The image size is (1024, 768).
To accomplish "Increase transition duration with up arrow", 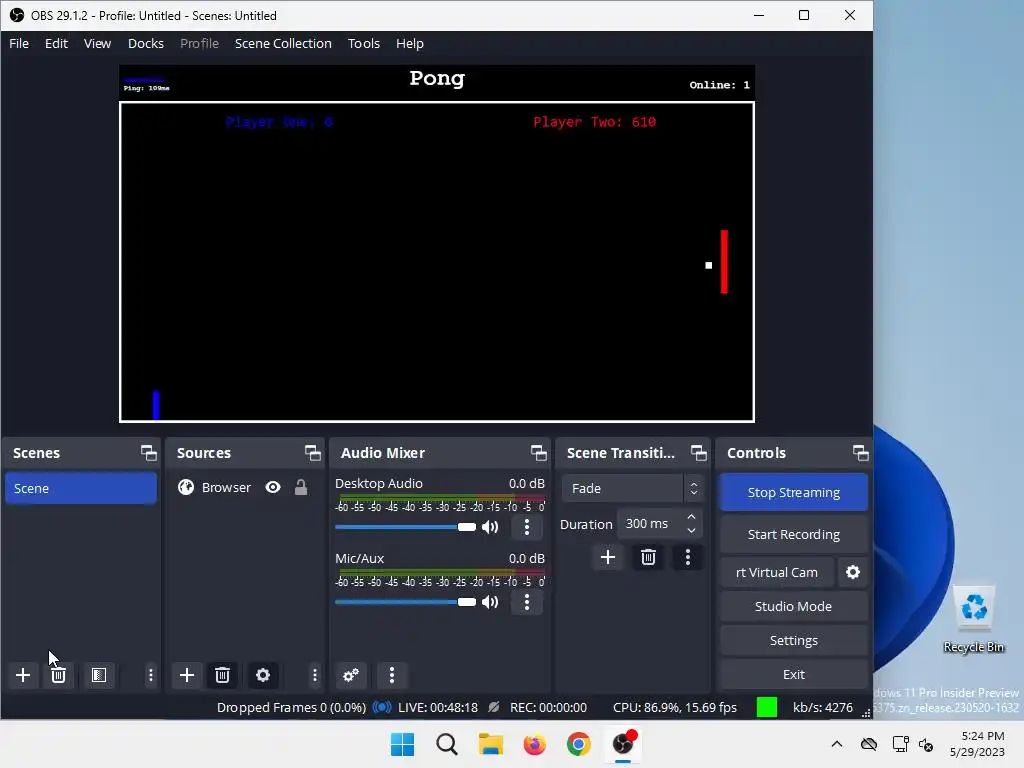I will coord(692,517).
